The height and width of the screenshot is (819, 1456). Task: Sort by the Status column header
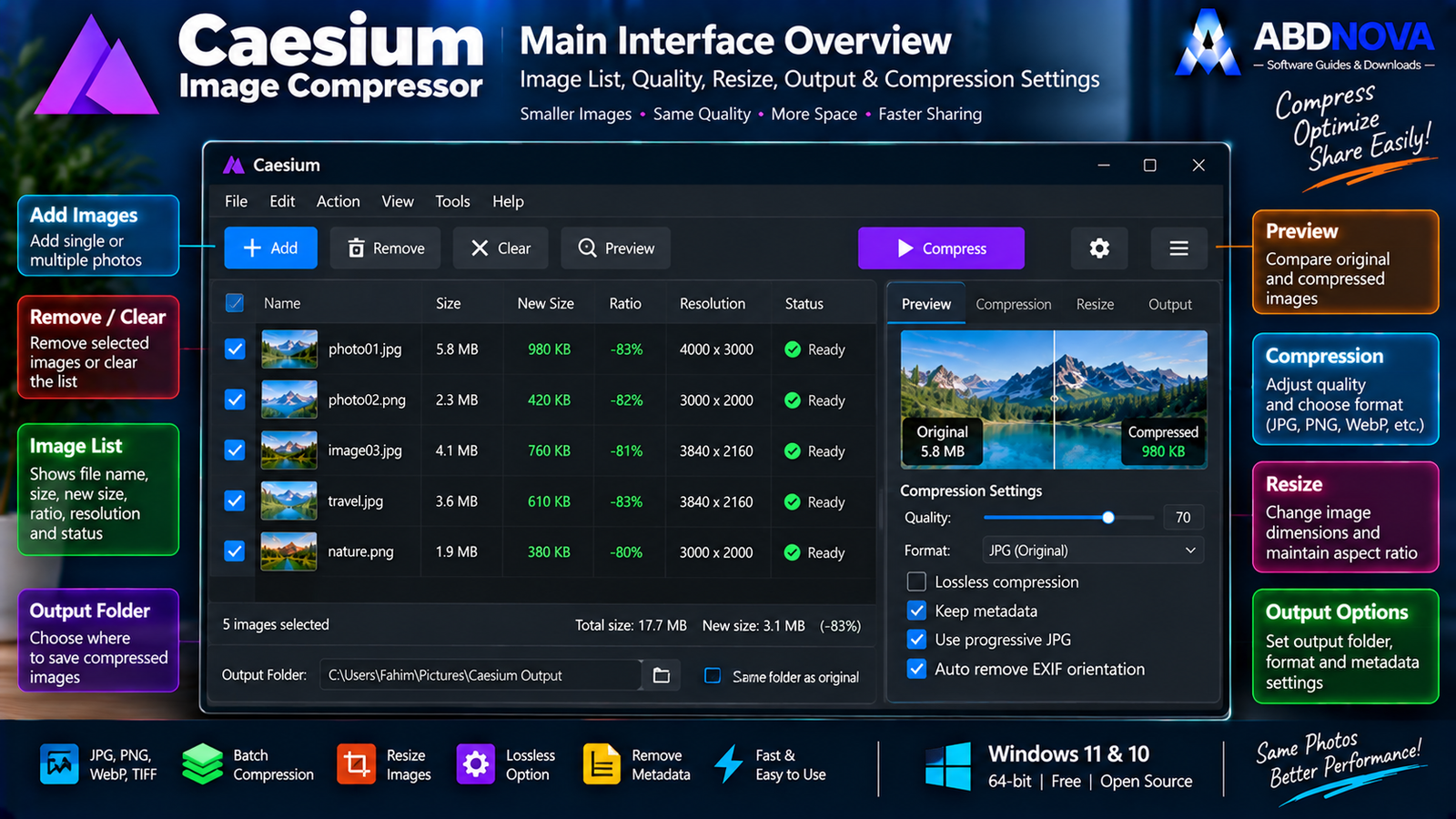[x=804, y=304]
